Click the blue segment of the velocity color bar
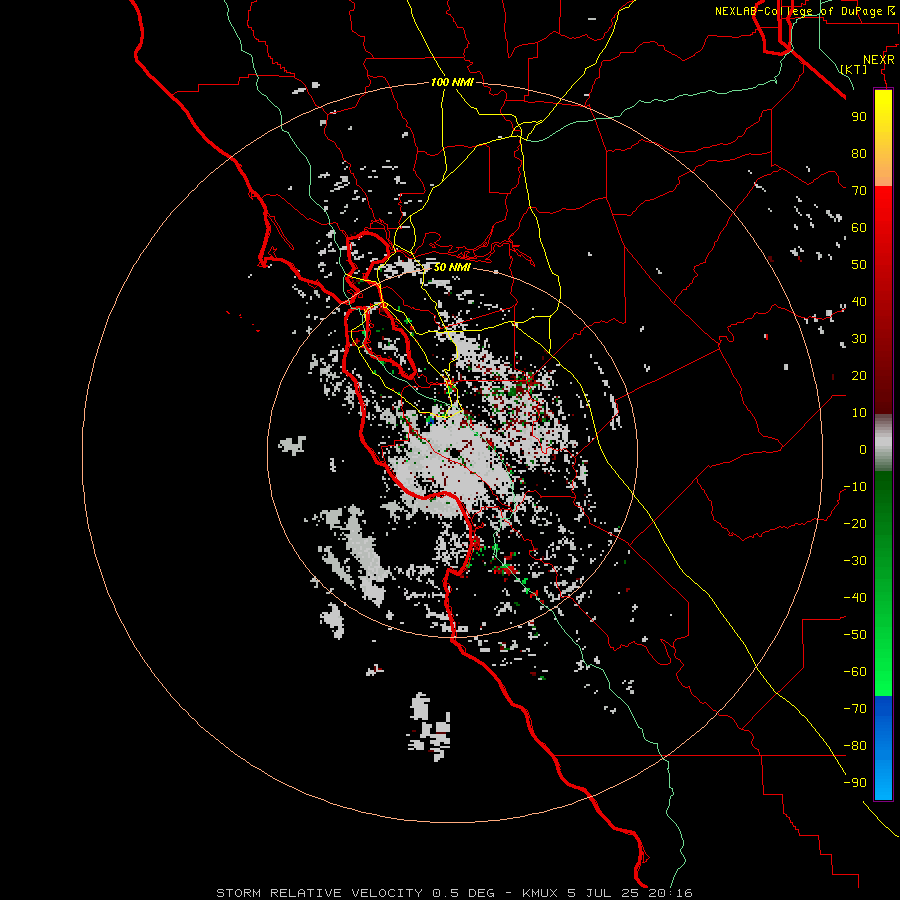 pos(883,748)
